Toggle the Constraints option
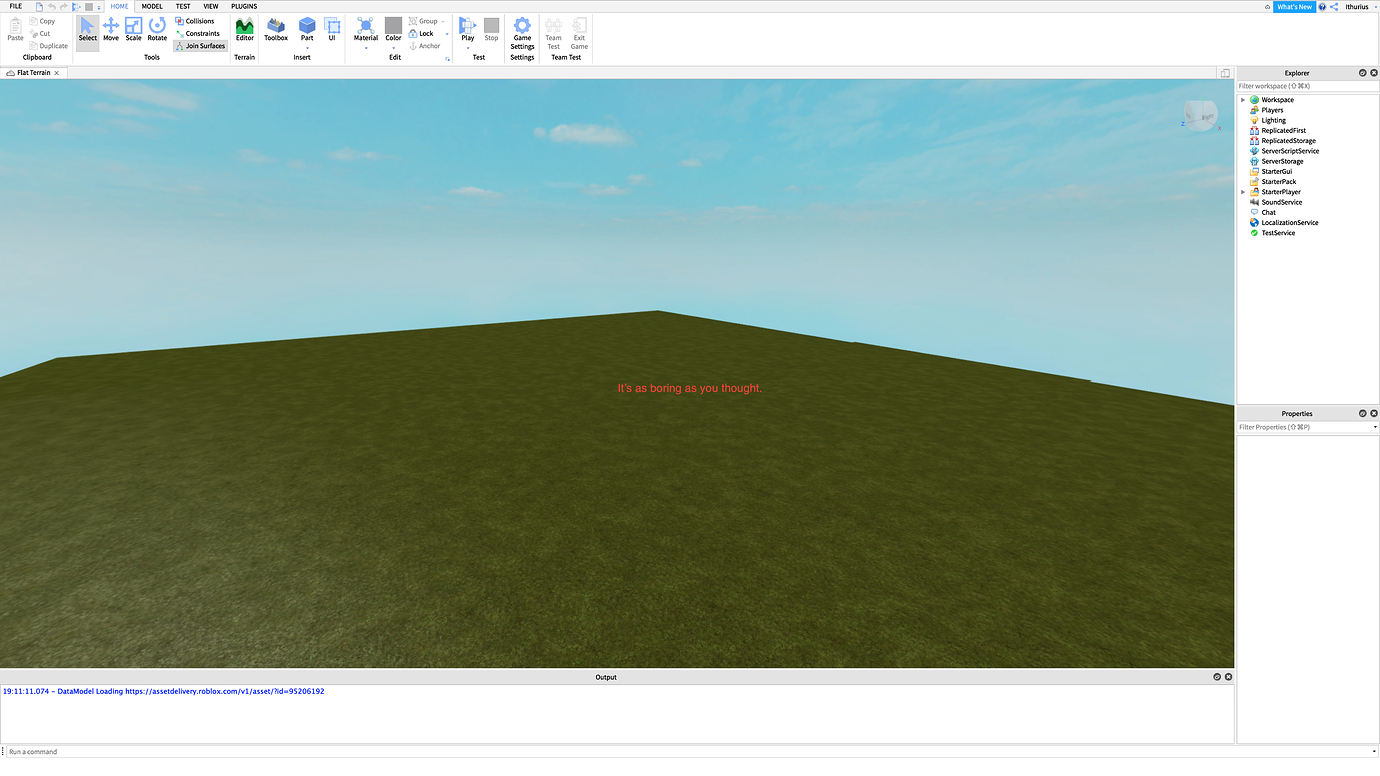This screenshot has width=1380, height=776. click(197, 33)
